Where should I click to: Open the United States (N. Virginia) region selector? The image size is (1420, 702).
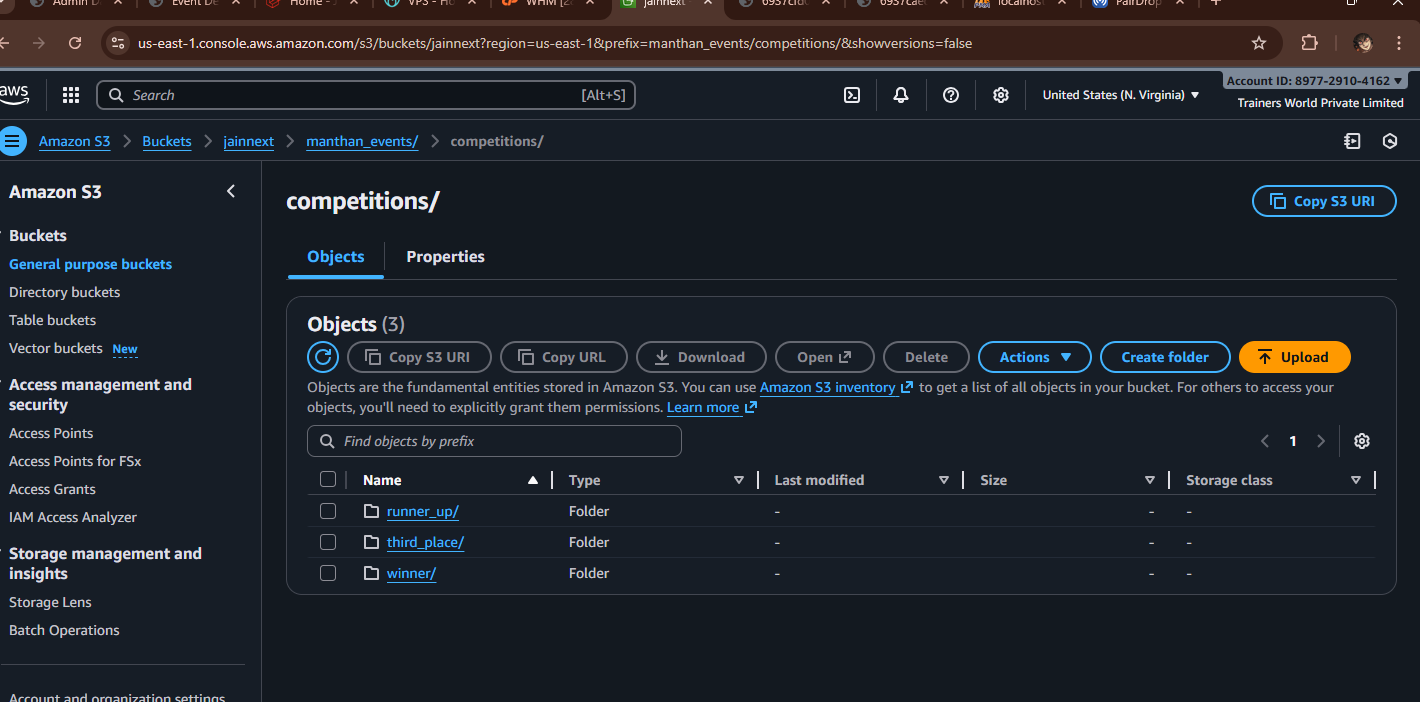pos(1120,95)
